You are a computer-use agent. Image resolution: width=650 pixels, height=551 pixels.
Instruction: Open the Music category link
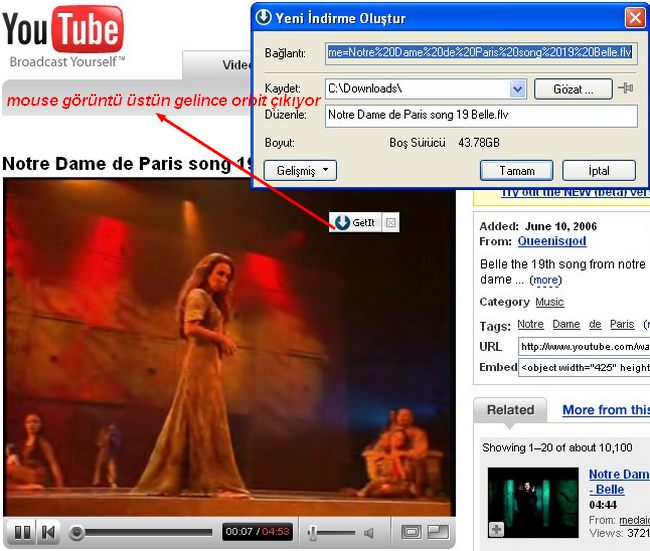549,302
